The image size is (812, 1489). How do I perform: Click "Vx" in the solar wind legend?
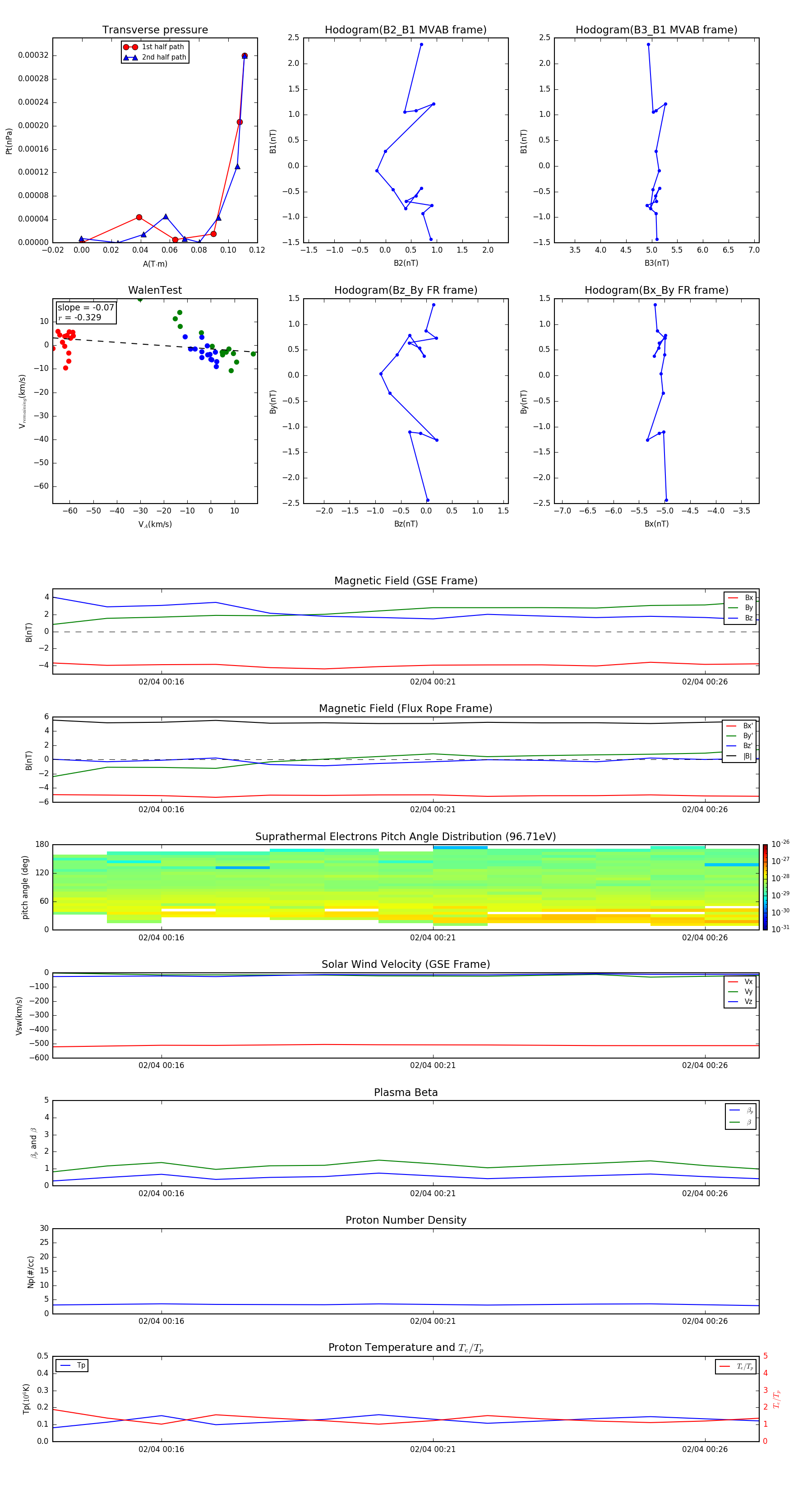(x=748, y=981)
